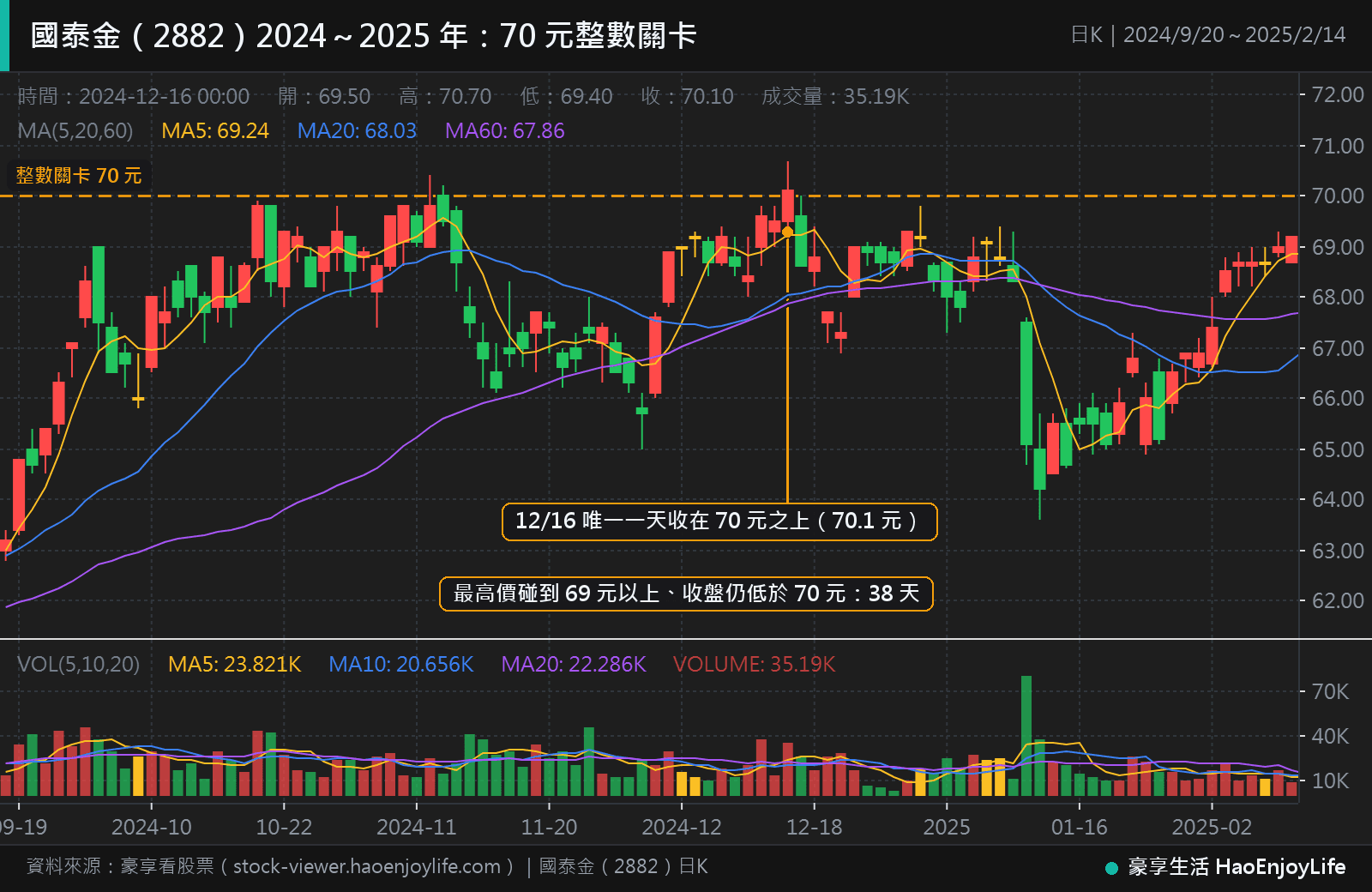The width and height of the screenshot is (1372, 892).
Task: Click the 70.00 price axis label
Action: click(1338, 196)
